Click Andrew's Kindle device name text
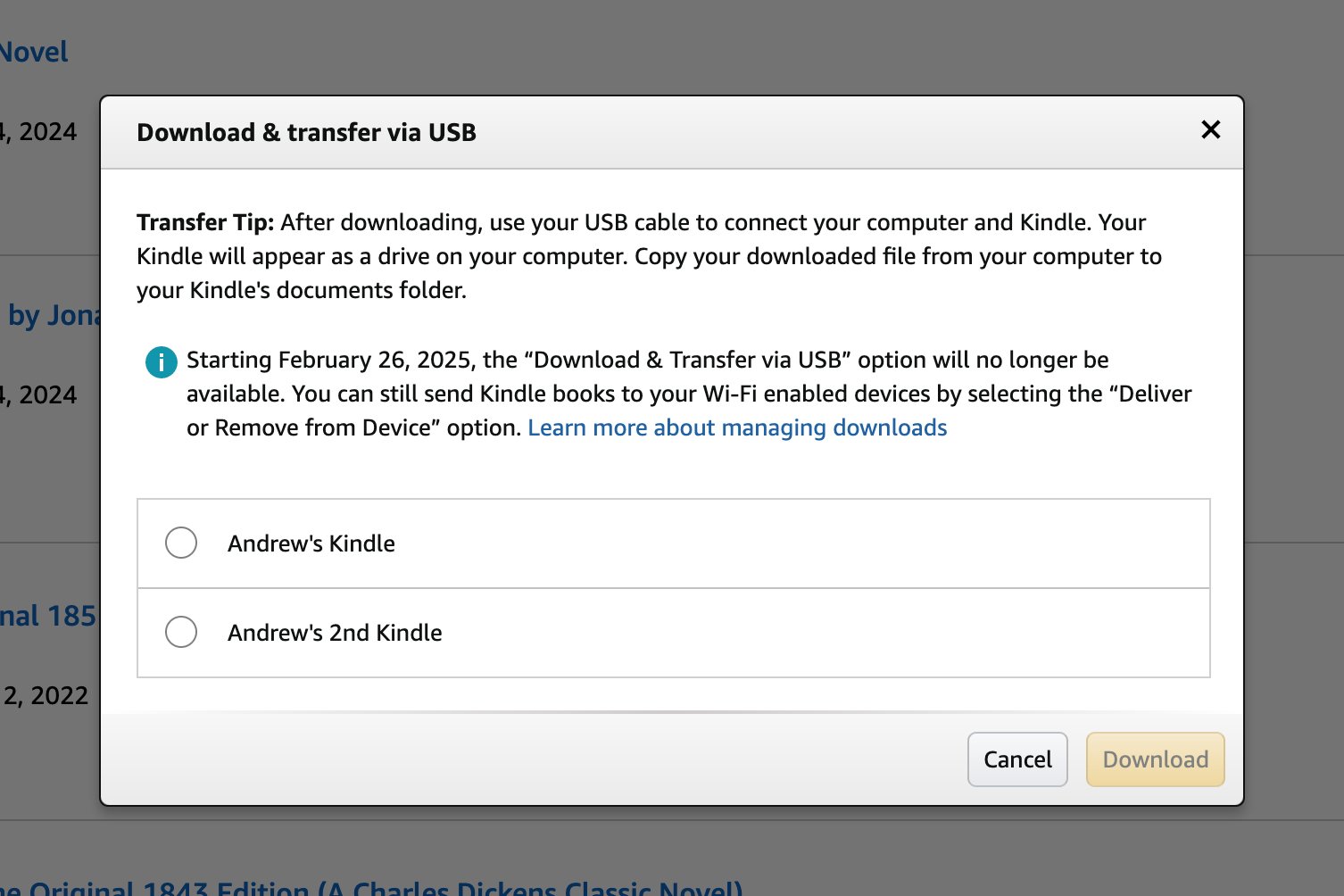The height and width of the screenshot is (896, 1344). tap(311, 543)
